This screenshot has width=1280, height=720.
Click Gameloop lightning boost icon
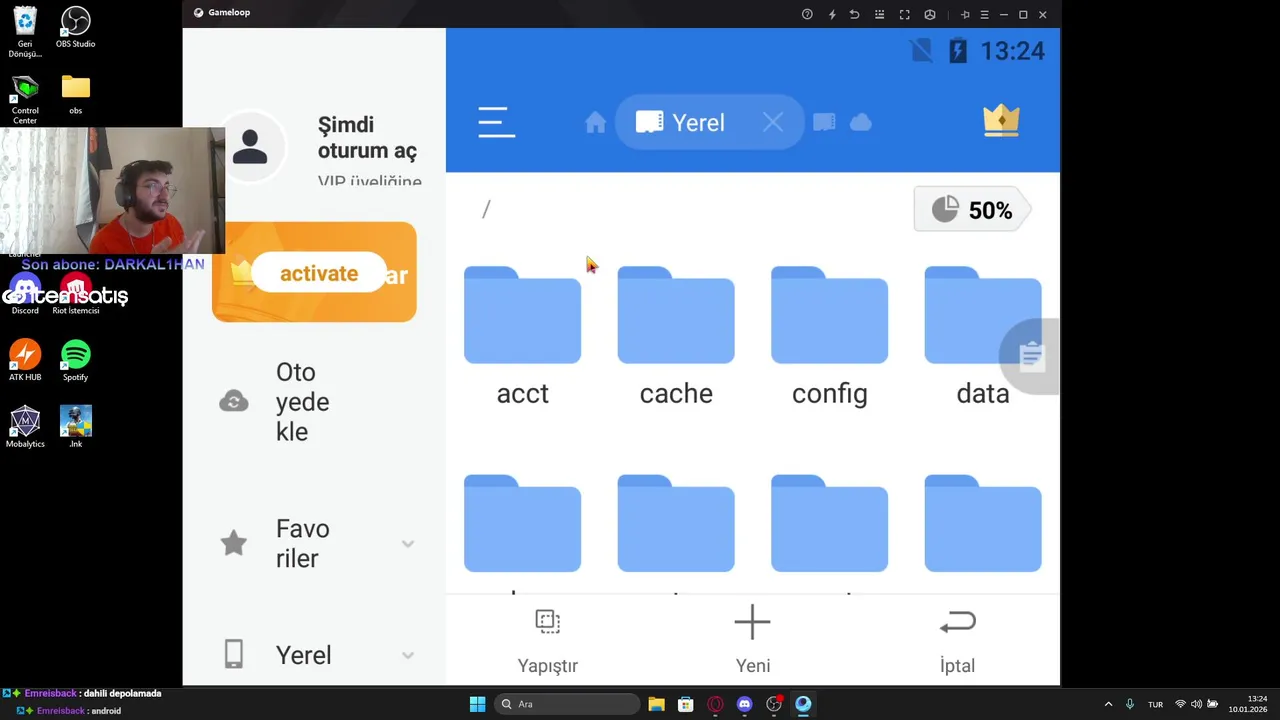[832, 14]
